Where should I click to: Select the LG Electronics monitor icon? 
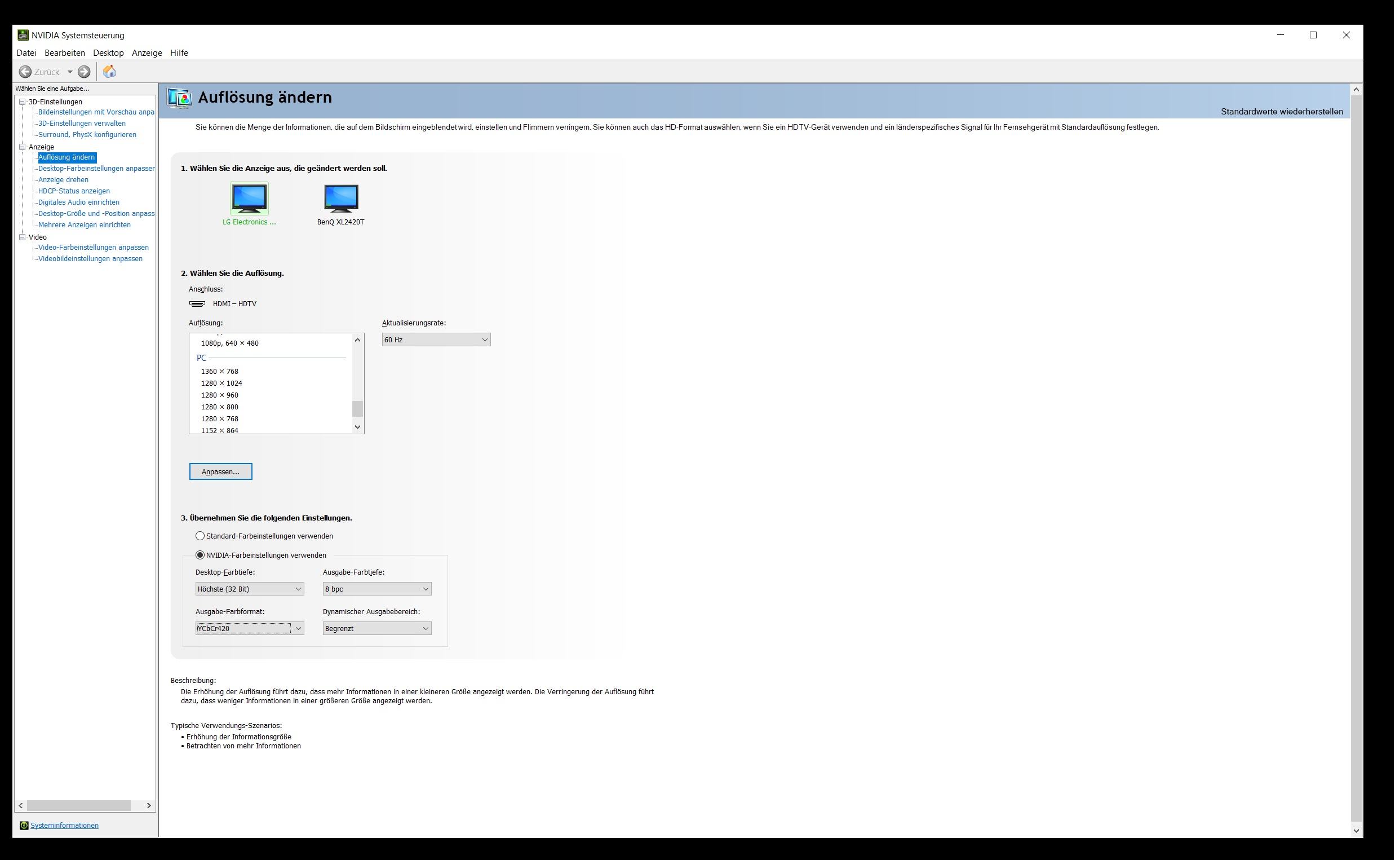tap(250, 198)
